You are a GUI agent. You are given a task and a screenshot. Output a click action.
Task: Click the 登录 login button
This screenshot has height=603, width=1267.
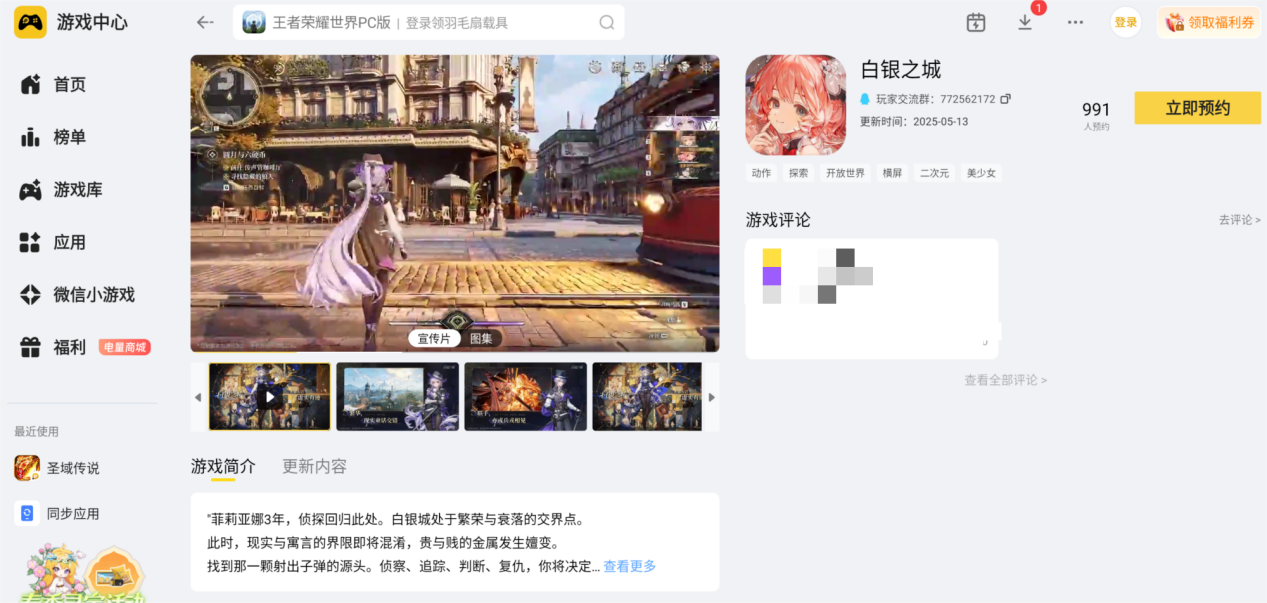pos(1126,22)
